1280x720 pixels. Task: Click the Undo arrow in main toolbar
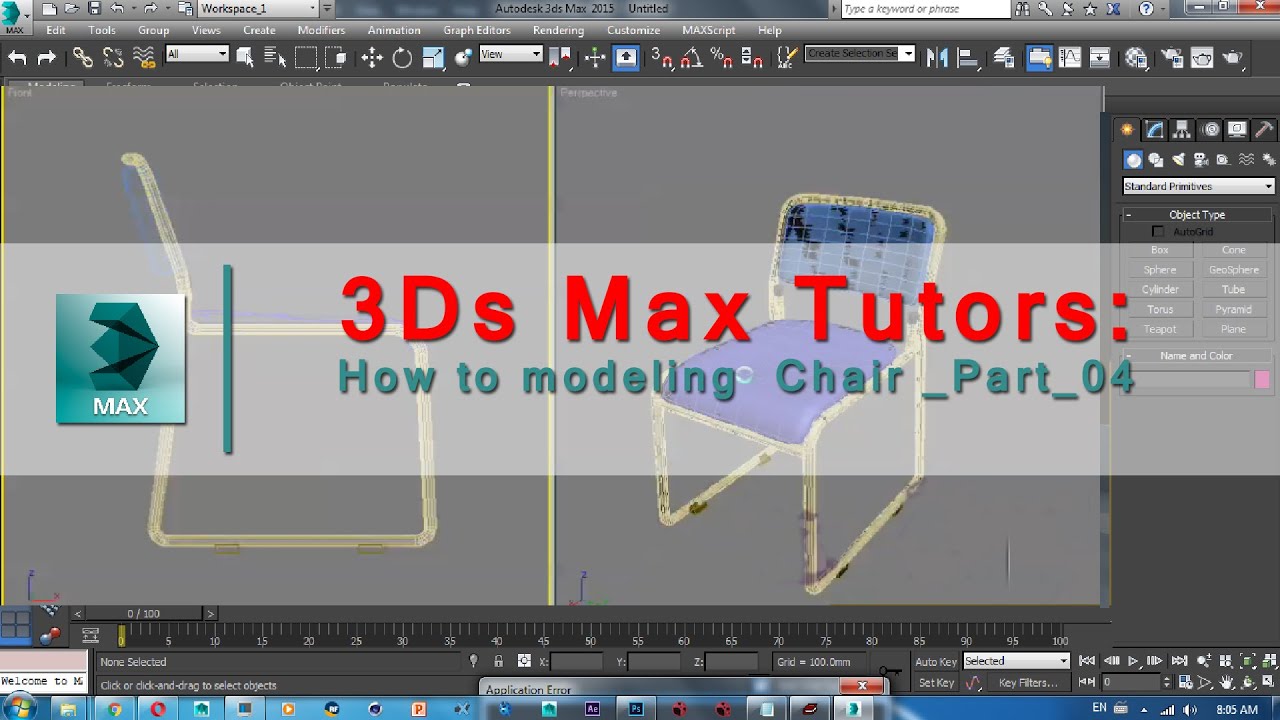(18, 58)
